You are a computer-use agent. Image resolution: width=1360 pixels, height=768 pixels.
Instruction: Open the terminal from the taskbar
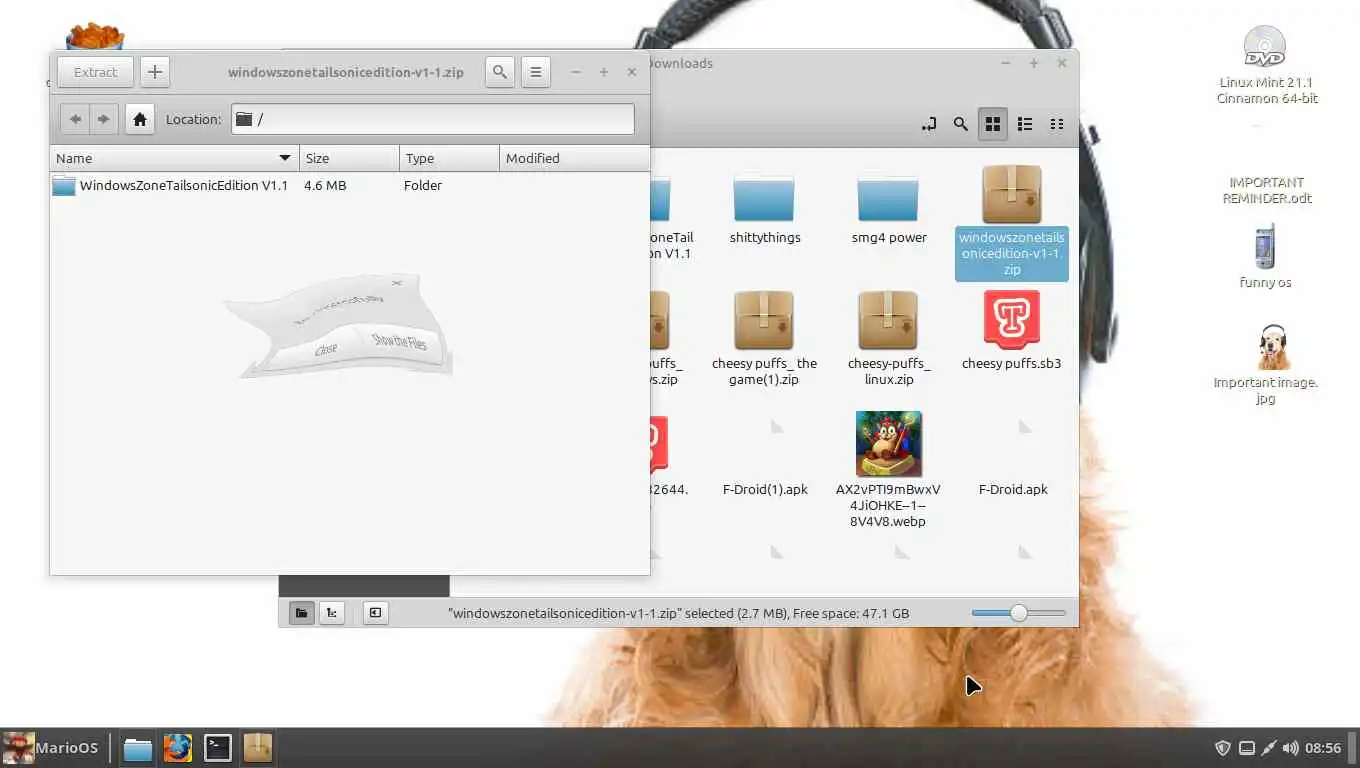coord(218,748)
